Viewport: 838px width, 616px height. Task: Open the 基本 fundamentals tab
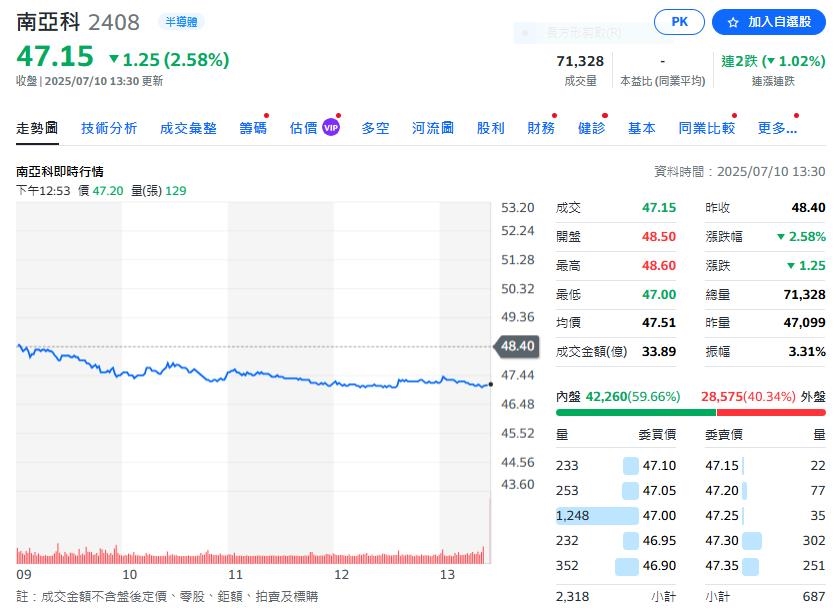click(x=641, y=127)
